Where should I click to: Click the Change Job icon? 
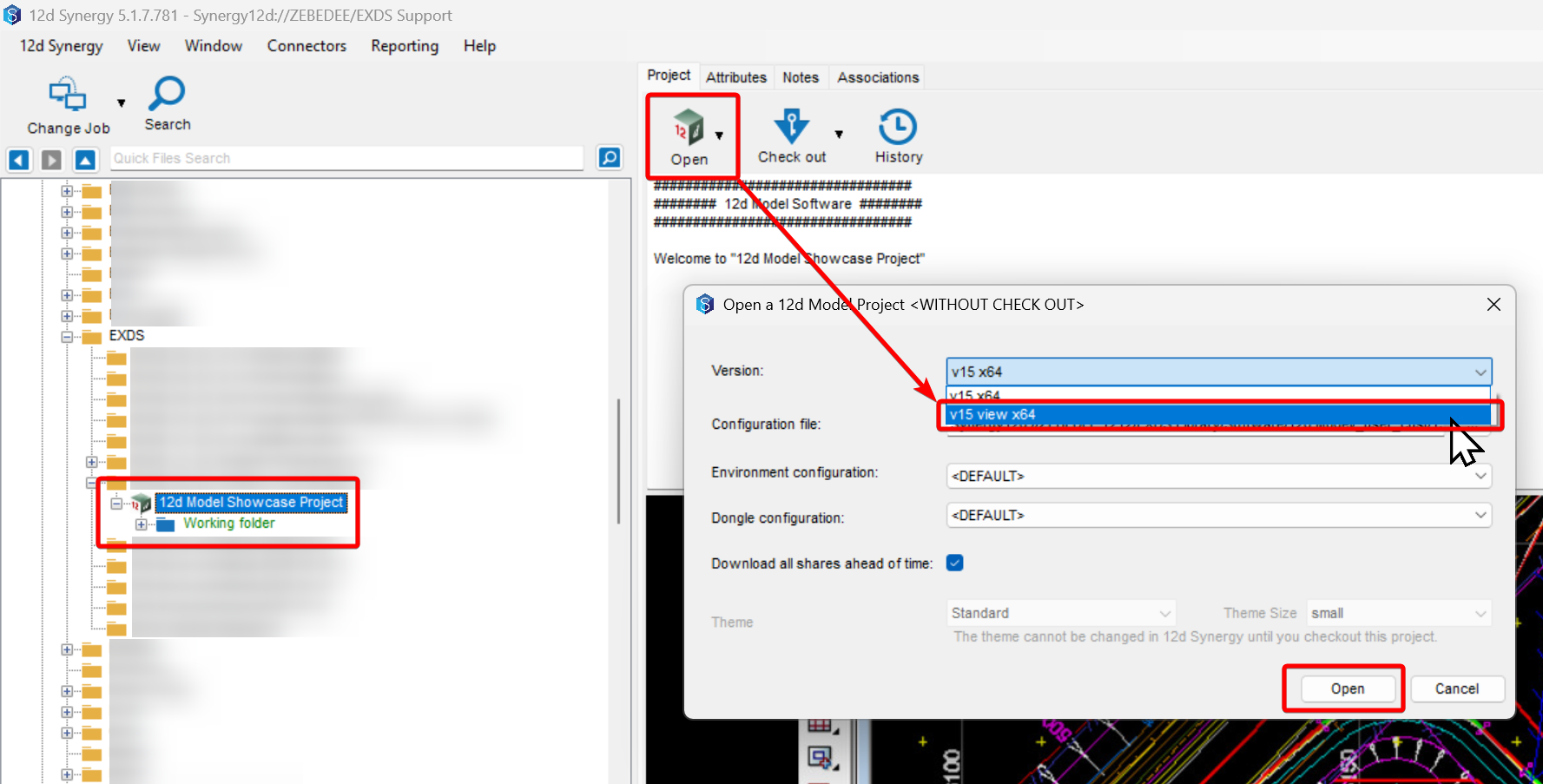tap(68, 96)
